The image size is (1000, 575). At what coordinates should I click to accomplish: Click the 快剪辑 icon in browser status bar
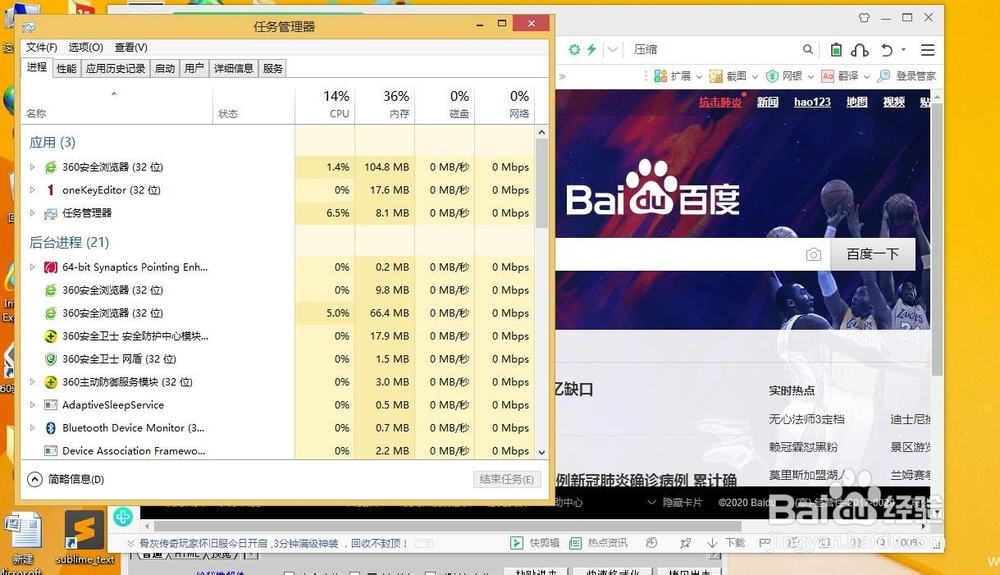point(517,542)
